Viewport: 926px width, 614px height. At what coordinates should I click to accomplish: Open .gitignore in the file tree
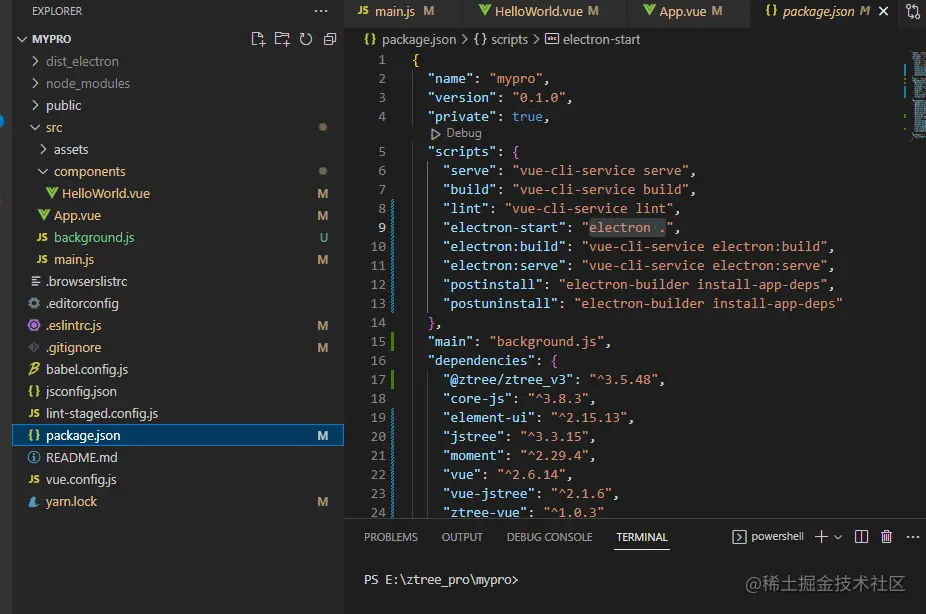[x=73, y=347]
